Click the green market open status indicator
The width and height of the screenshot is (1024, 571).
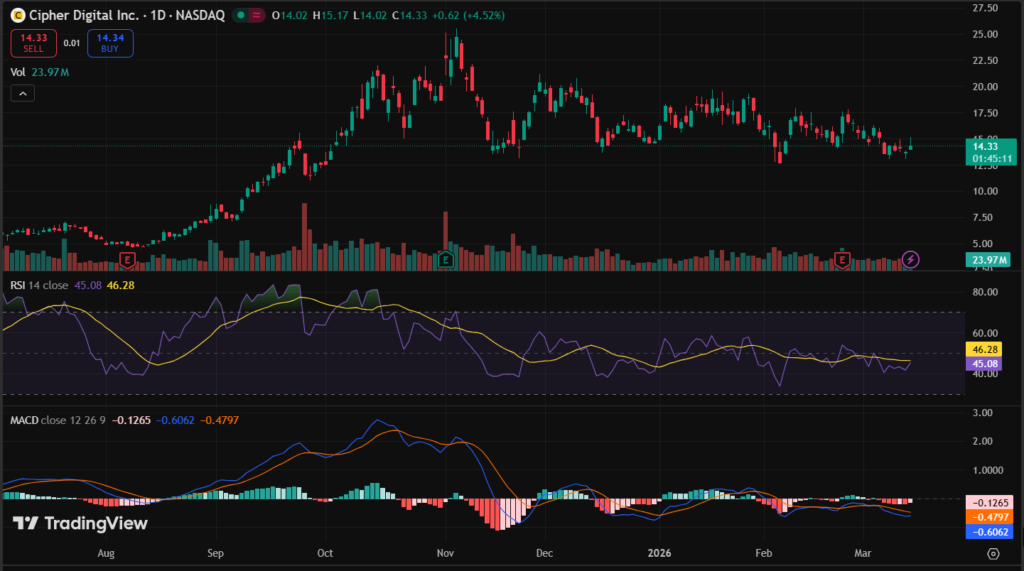tap(240, 15)
